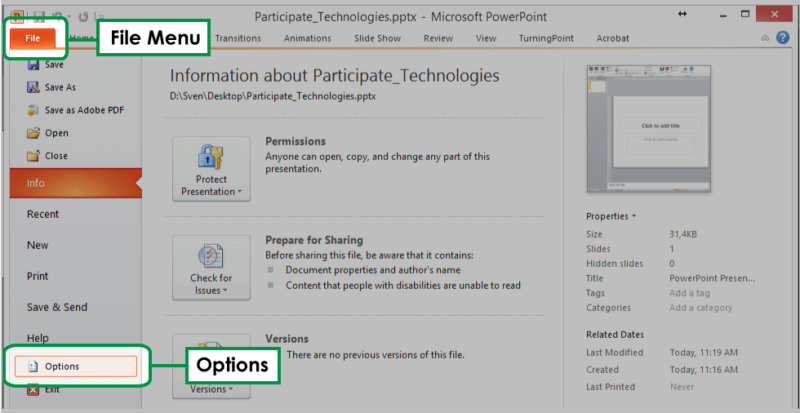800x413 pixels.
Task: Click the Open folder icon
Action: pyautogui.click(x=33, y=133)
